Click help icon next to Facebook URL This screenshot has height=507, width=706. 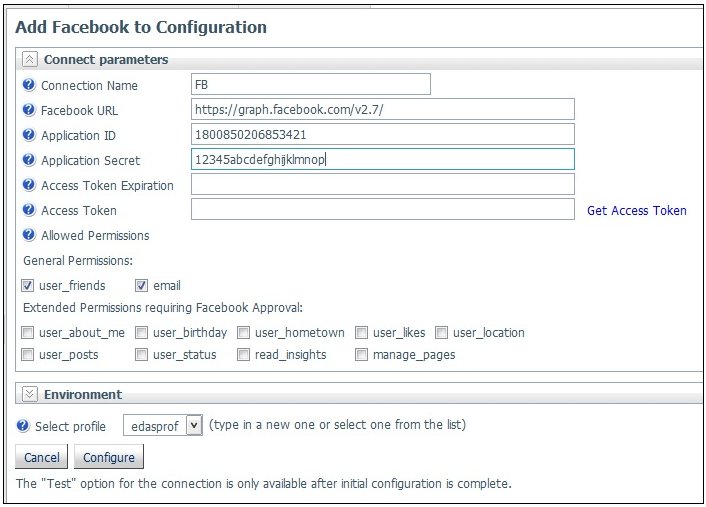(29, 110)
